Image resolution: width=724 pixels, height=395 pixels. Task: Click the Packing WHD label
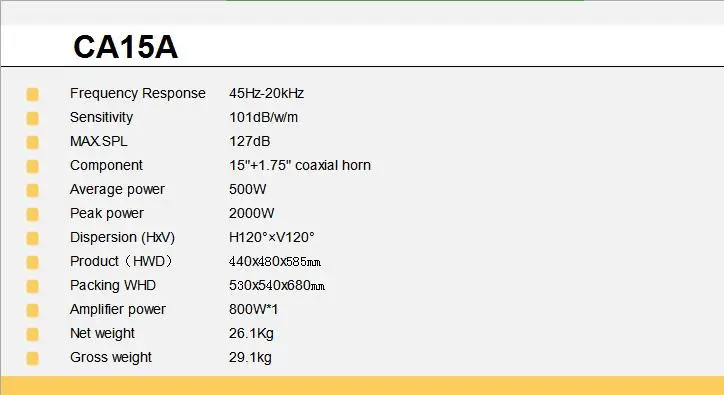tap(113, 286)
